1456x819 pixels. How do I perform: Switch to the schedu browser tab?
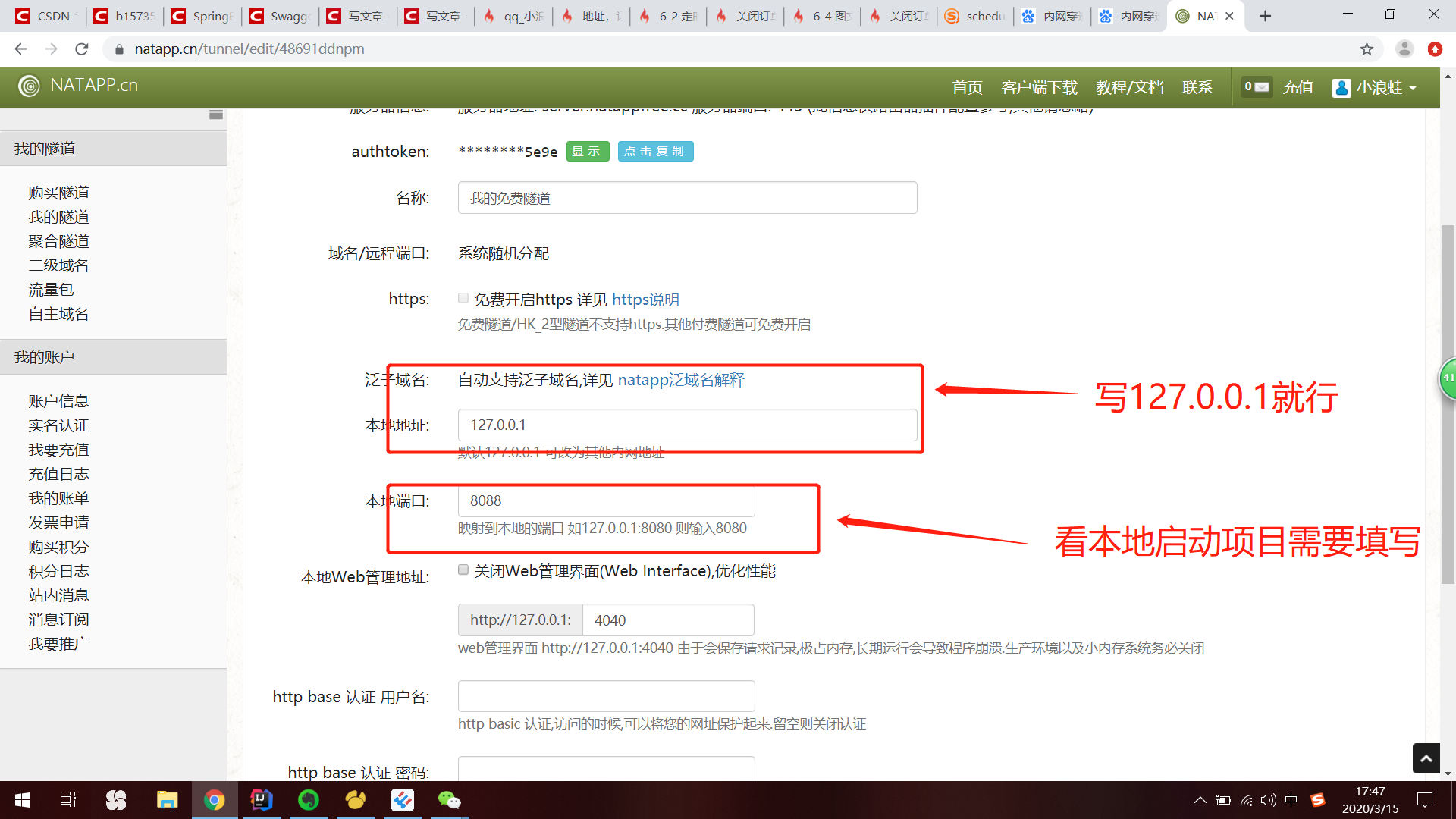pos(975,16)
